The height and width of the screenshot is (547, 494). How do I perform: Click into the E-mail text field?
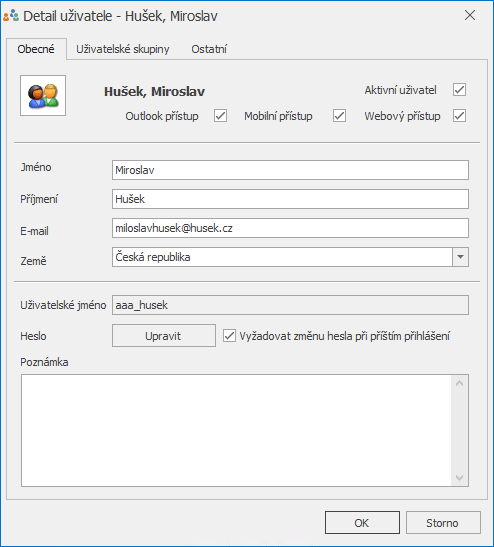[290, 228]
